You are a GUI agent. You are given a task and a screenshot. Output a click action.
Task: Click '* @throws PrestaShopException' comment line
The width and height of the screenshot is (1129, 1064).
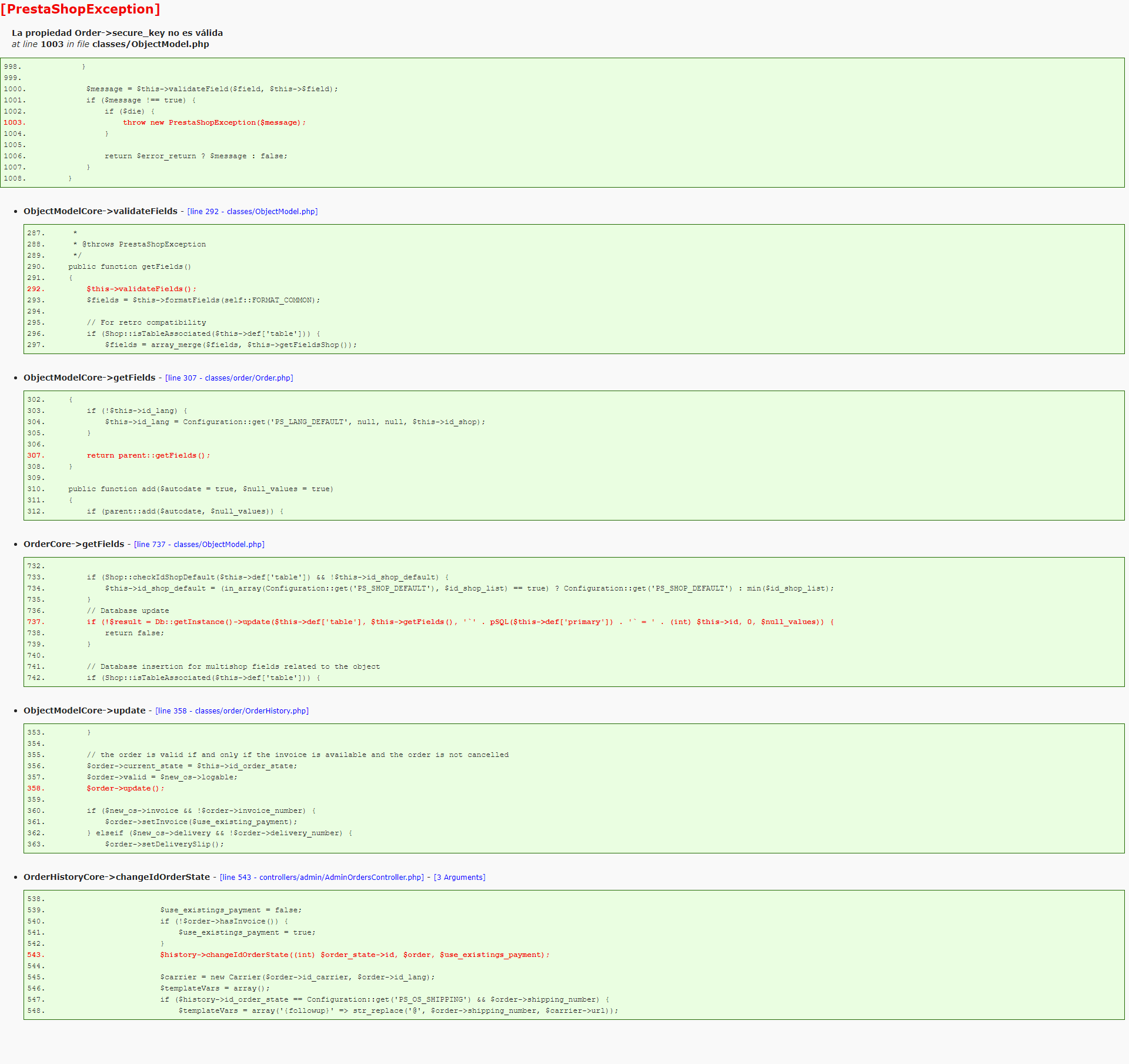(139, 245)
